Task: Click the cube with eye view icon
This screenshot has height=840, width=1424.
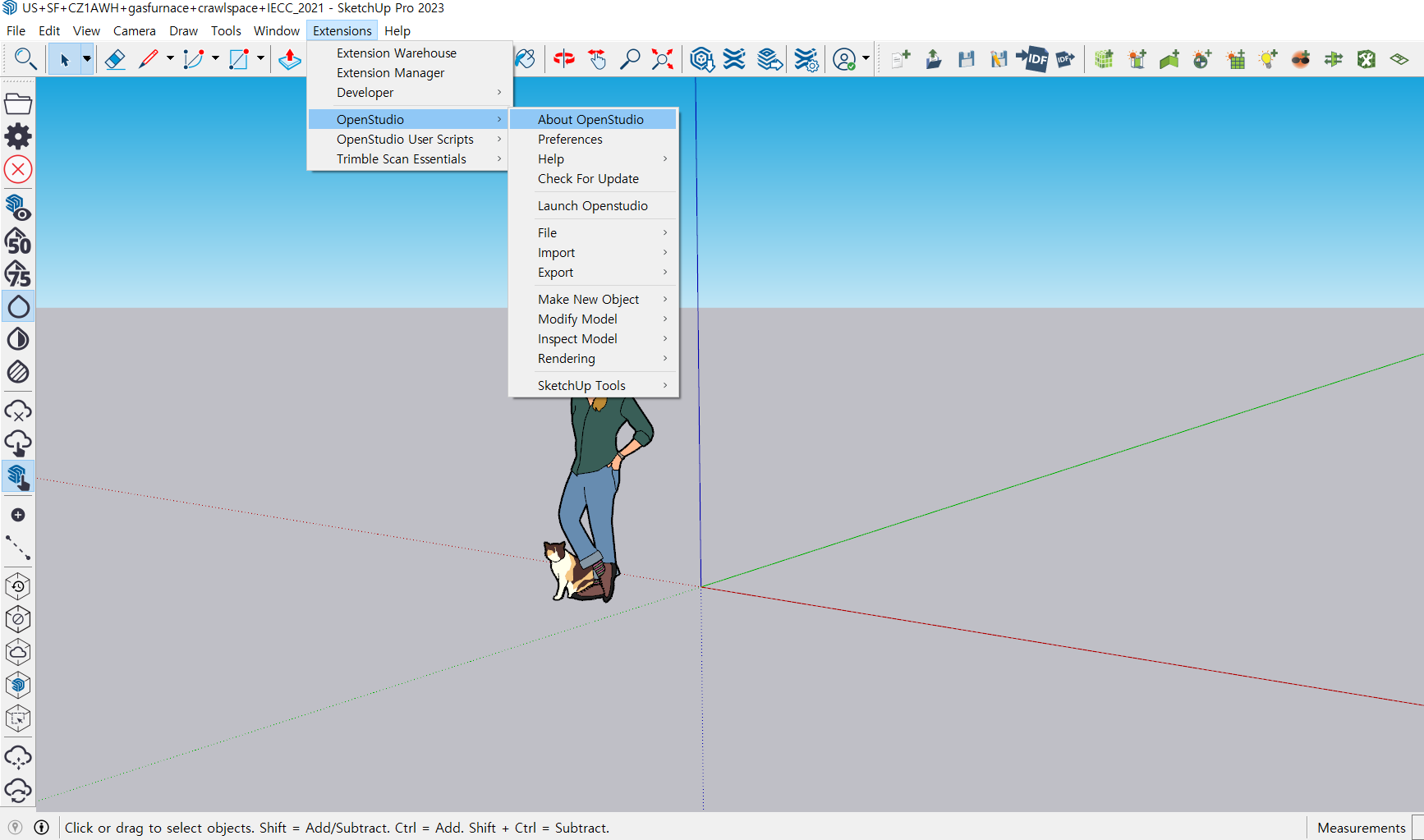Action: coord(18,207)
